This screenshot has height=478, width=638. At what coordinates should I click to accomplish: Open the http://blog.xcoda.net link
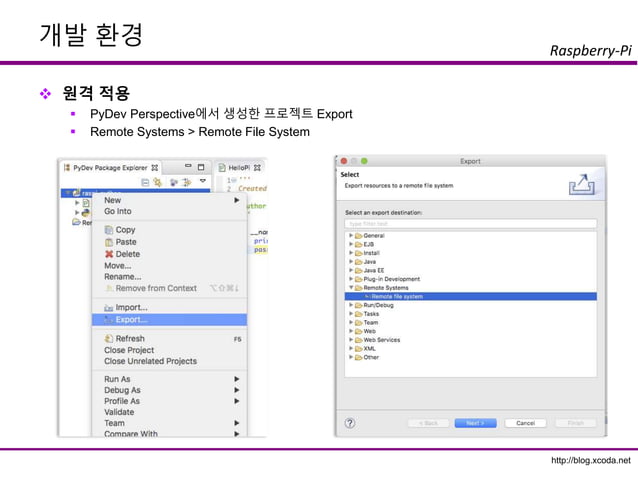tap(591, 461)
